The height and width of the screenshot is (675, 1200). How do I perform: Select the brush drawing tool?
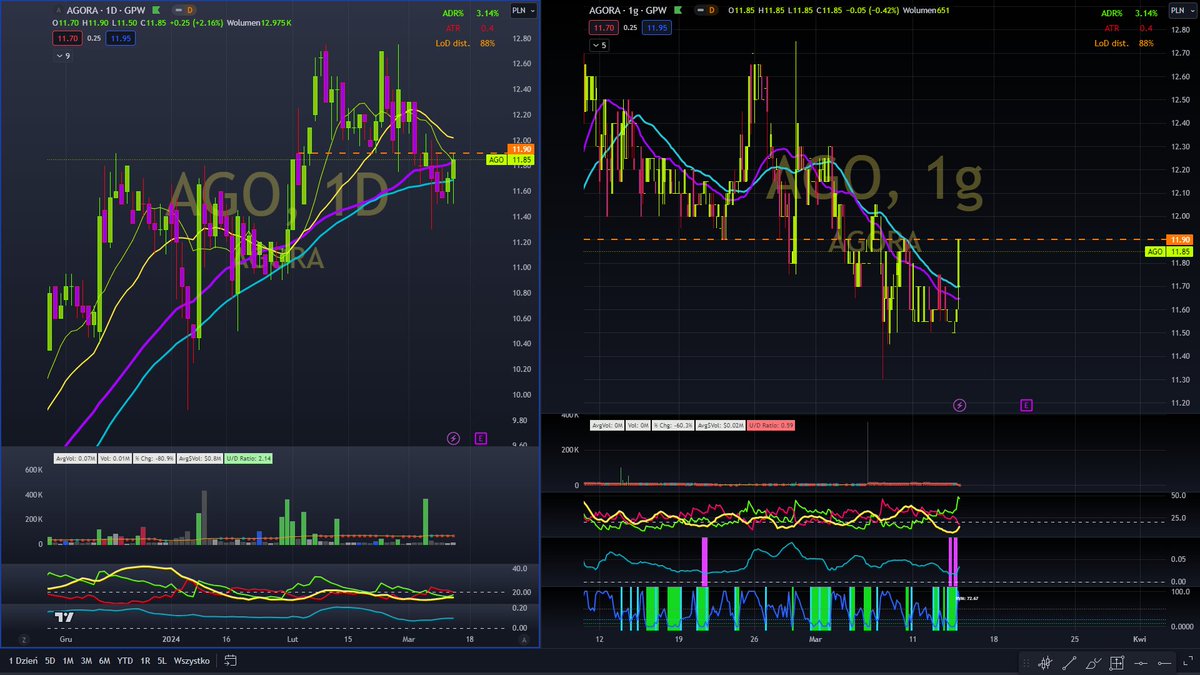pyautogui.click(x=1093, y=662)
